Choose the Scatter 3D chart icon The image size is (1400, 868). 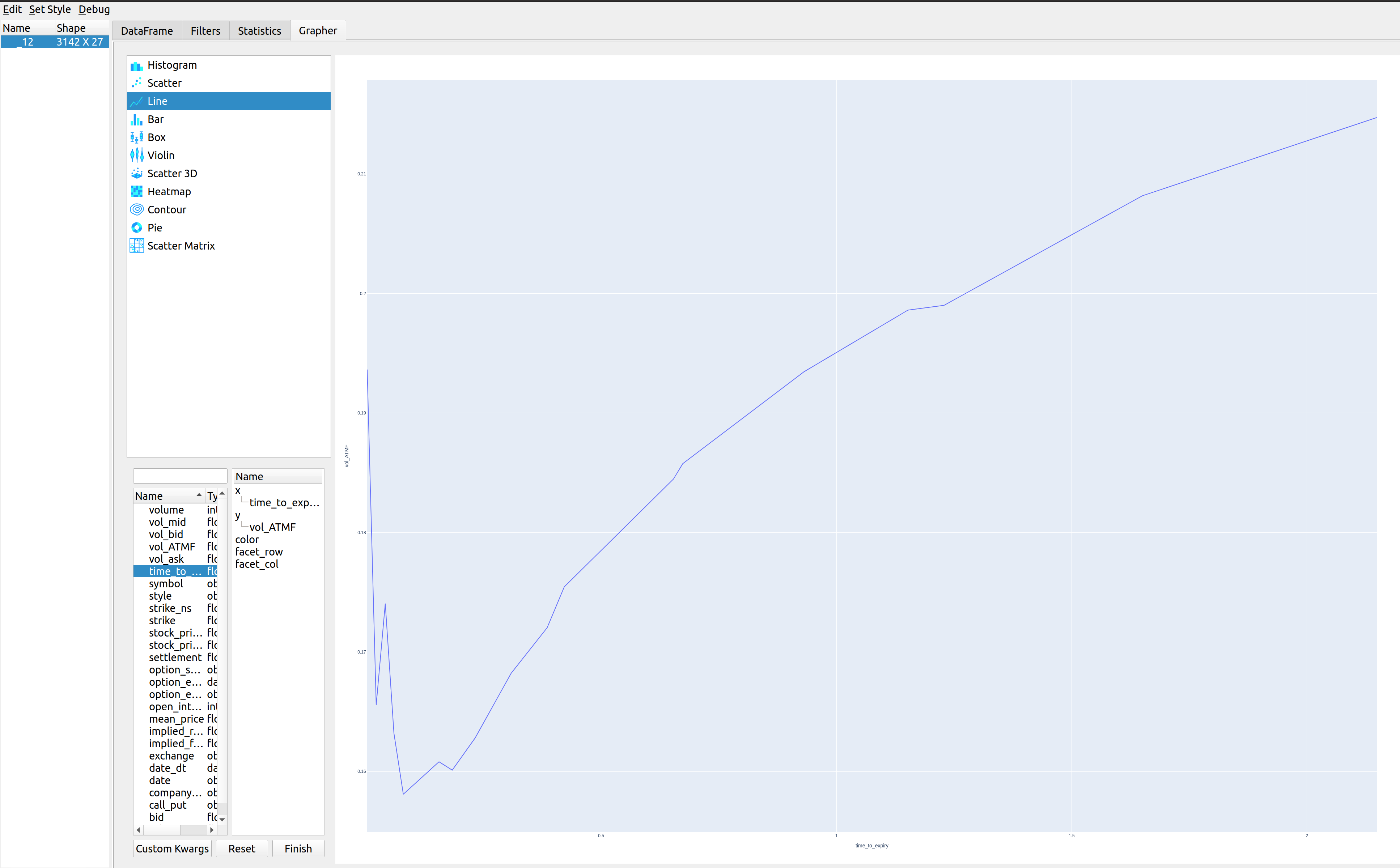tap(137, 173)
